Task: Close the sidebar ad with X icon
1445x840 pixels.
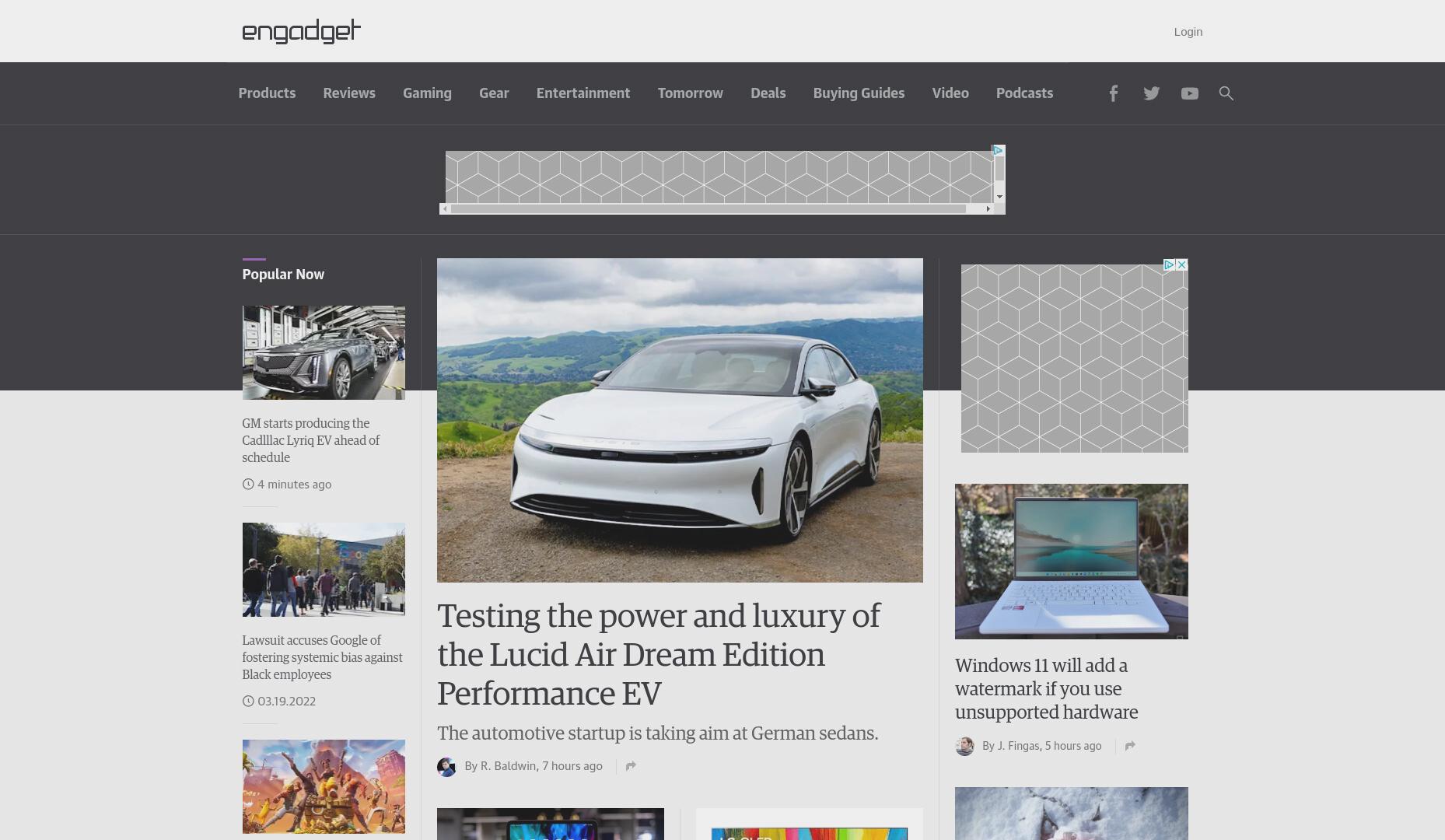Action: (1182, 264)
